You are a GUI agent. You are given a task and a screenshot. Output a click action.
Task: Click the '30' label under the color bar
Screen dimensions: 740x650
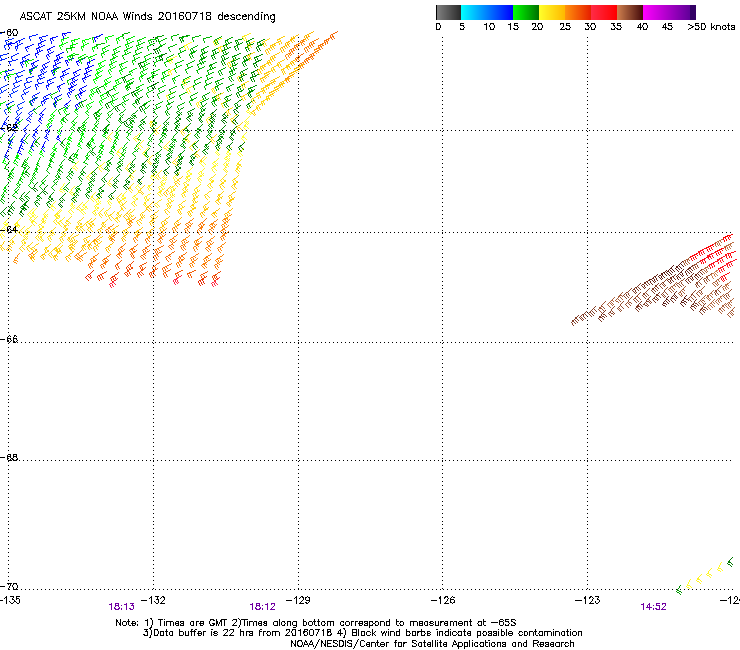click(x=590, y=27)
